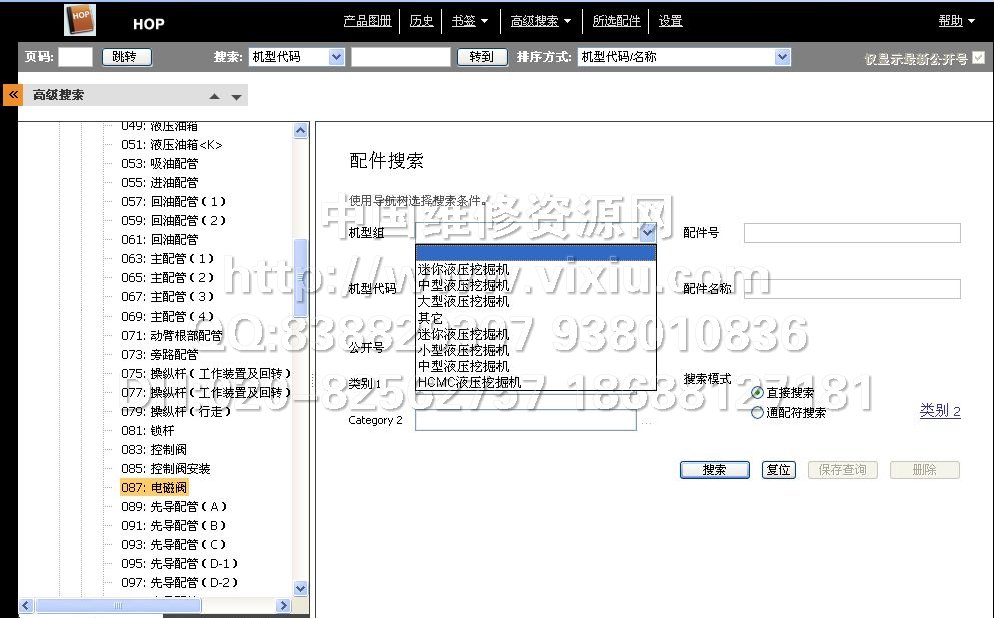The image size is (994, 618).
Task: Click the down triangle in the 高级搜索 header
Action: click(237, 97)
